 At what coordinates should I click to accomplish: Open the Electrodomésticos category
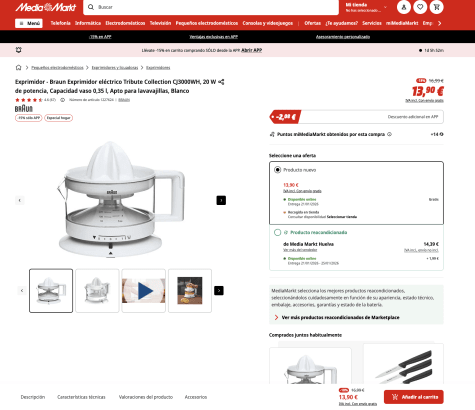click(x=125, y=23)
